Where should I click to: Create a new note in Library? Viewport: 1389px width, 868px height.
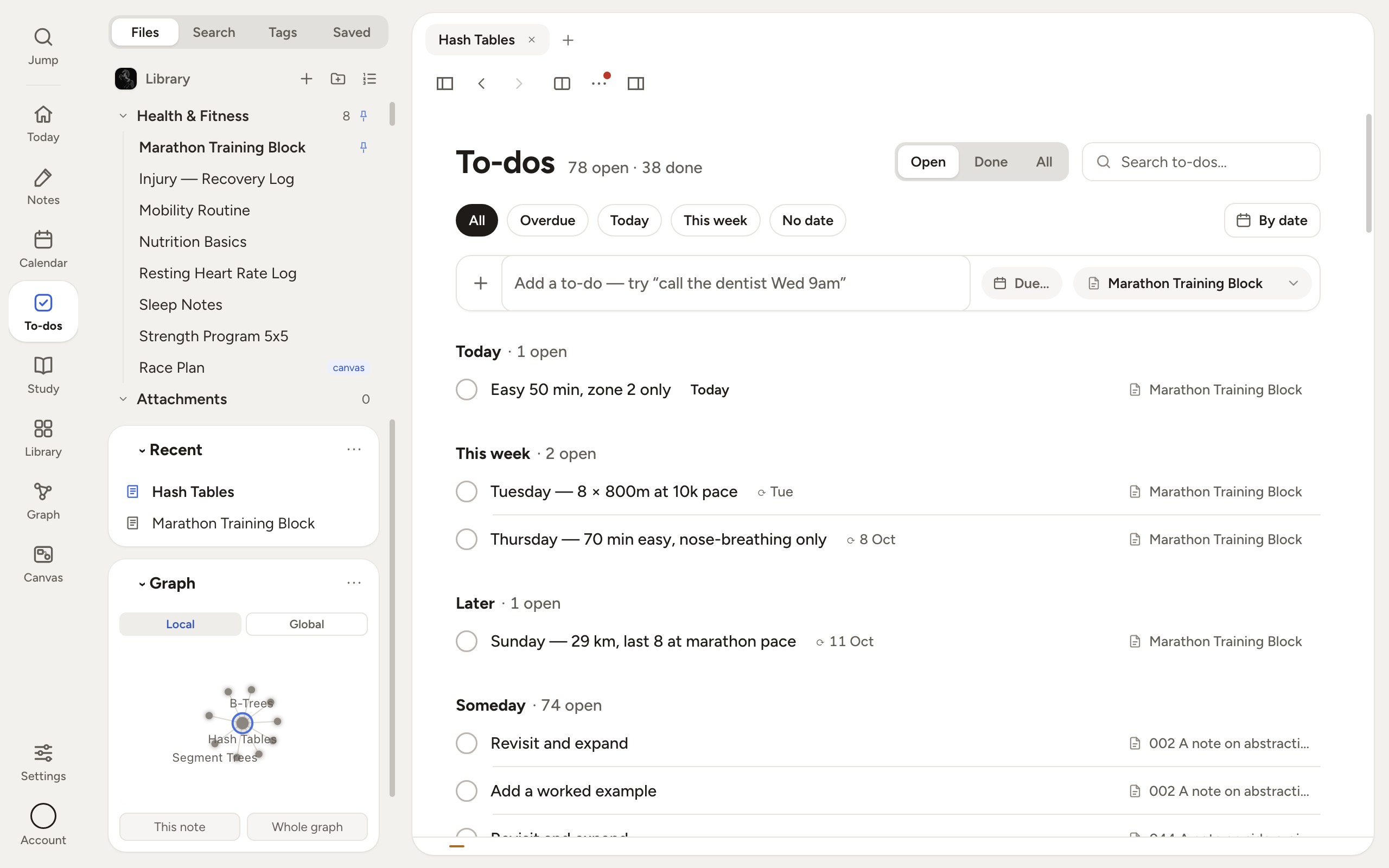click(x=307, y=79)
